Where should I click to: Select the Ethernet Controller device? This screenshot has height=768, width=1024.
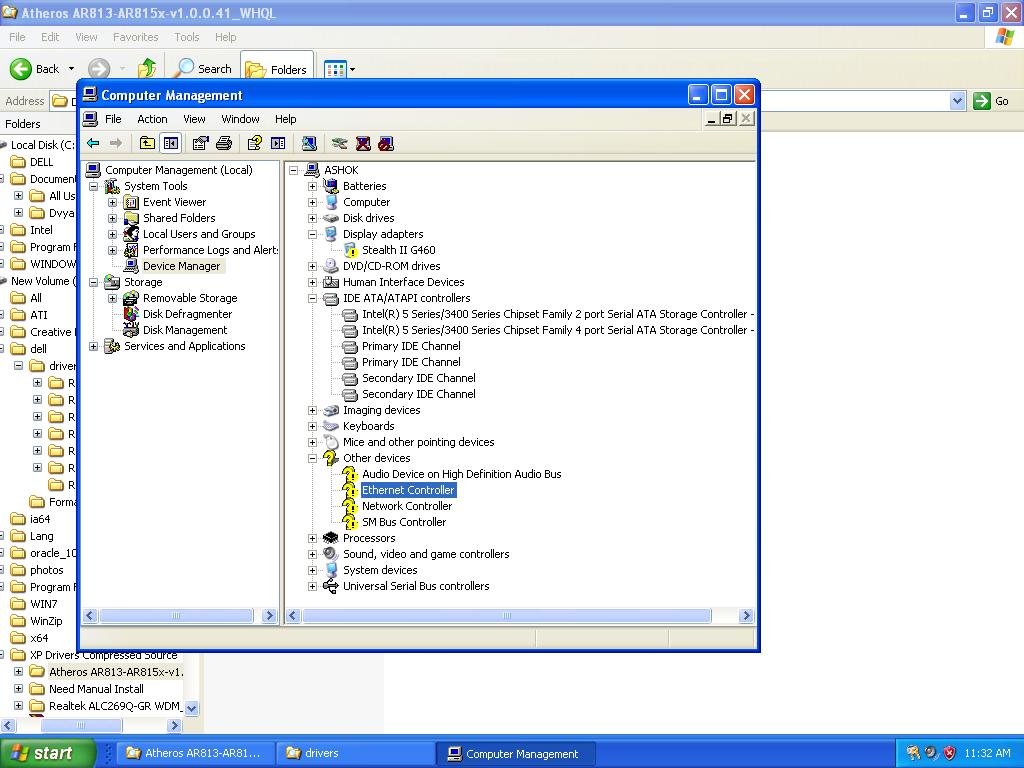[408, 490]
